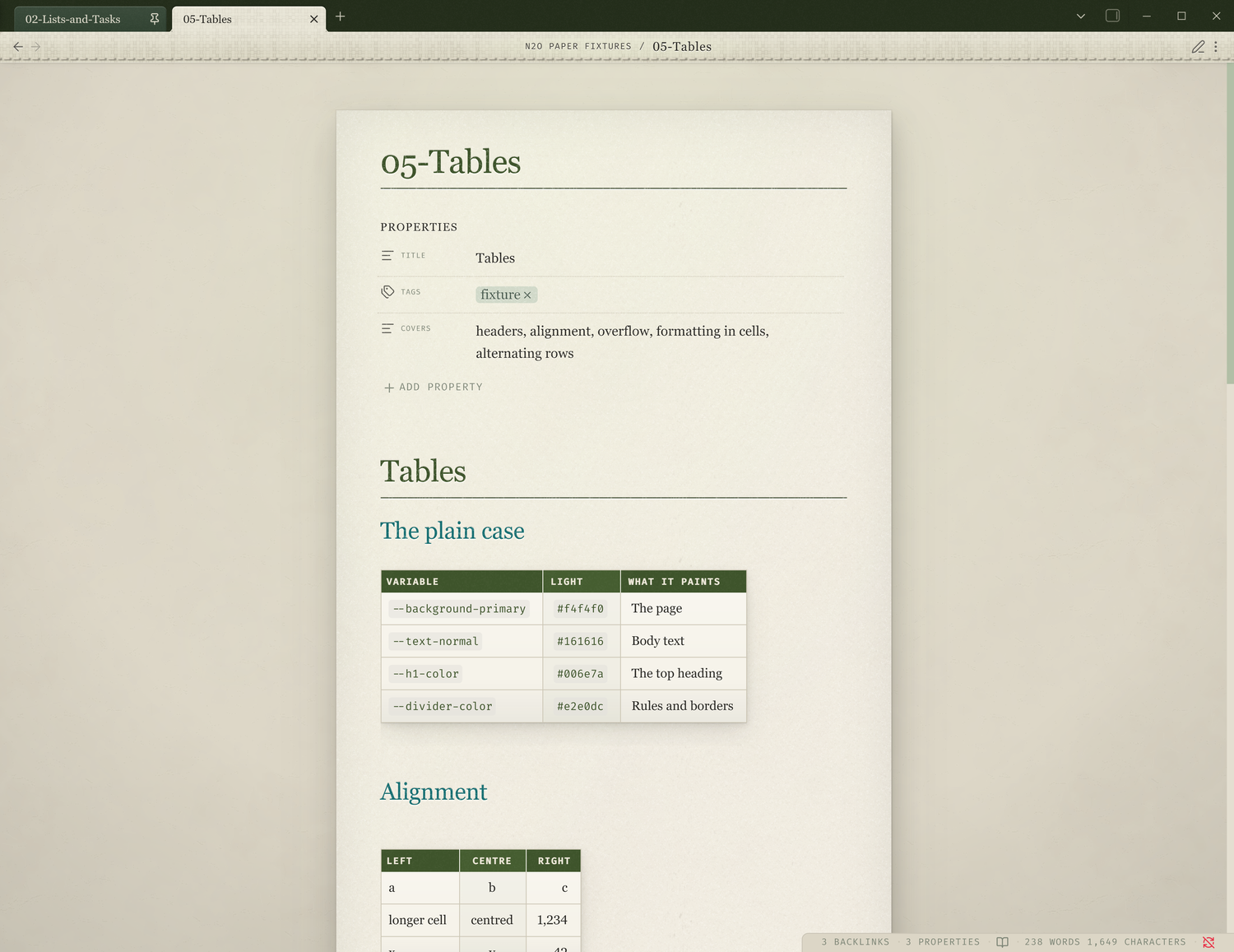Click the --h1-color table cell
This screenshot has height=952, width=1234.
click(x=462, y=674)
